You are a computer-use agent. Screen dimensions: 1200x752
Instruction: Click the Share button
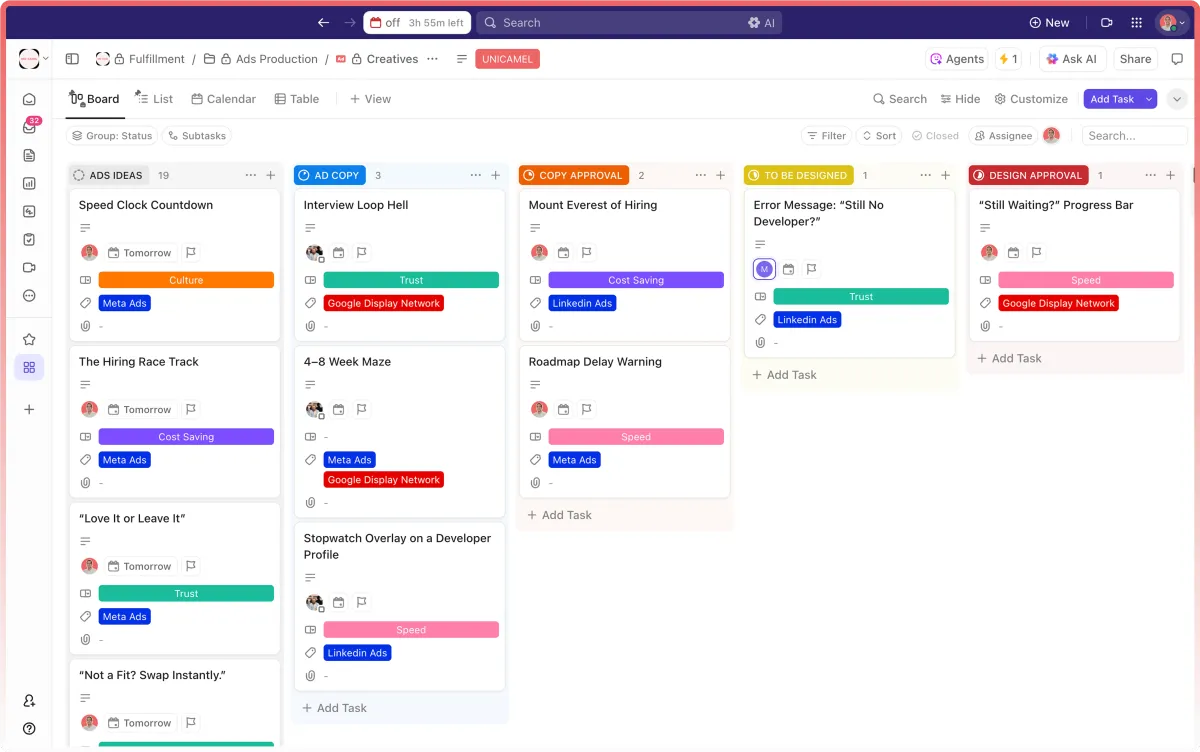click(1135, 59)
